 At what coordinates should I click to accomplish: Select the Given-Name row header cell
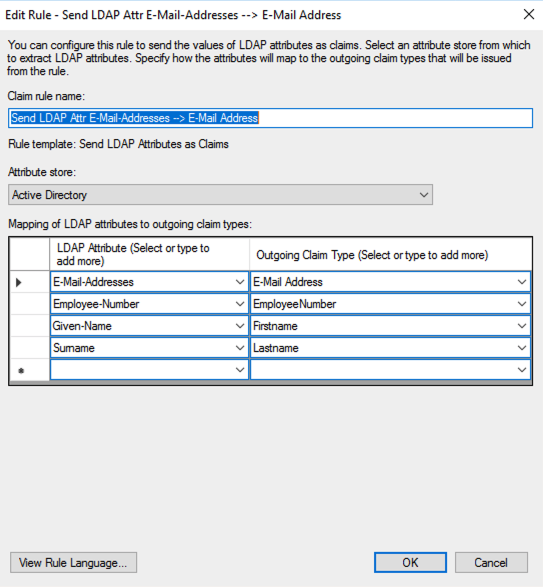[x=30, y=326]
